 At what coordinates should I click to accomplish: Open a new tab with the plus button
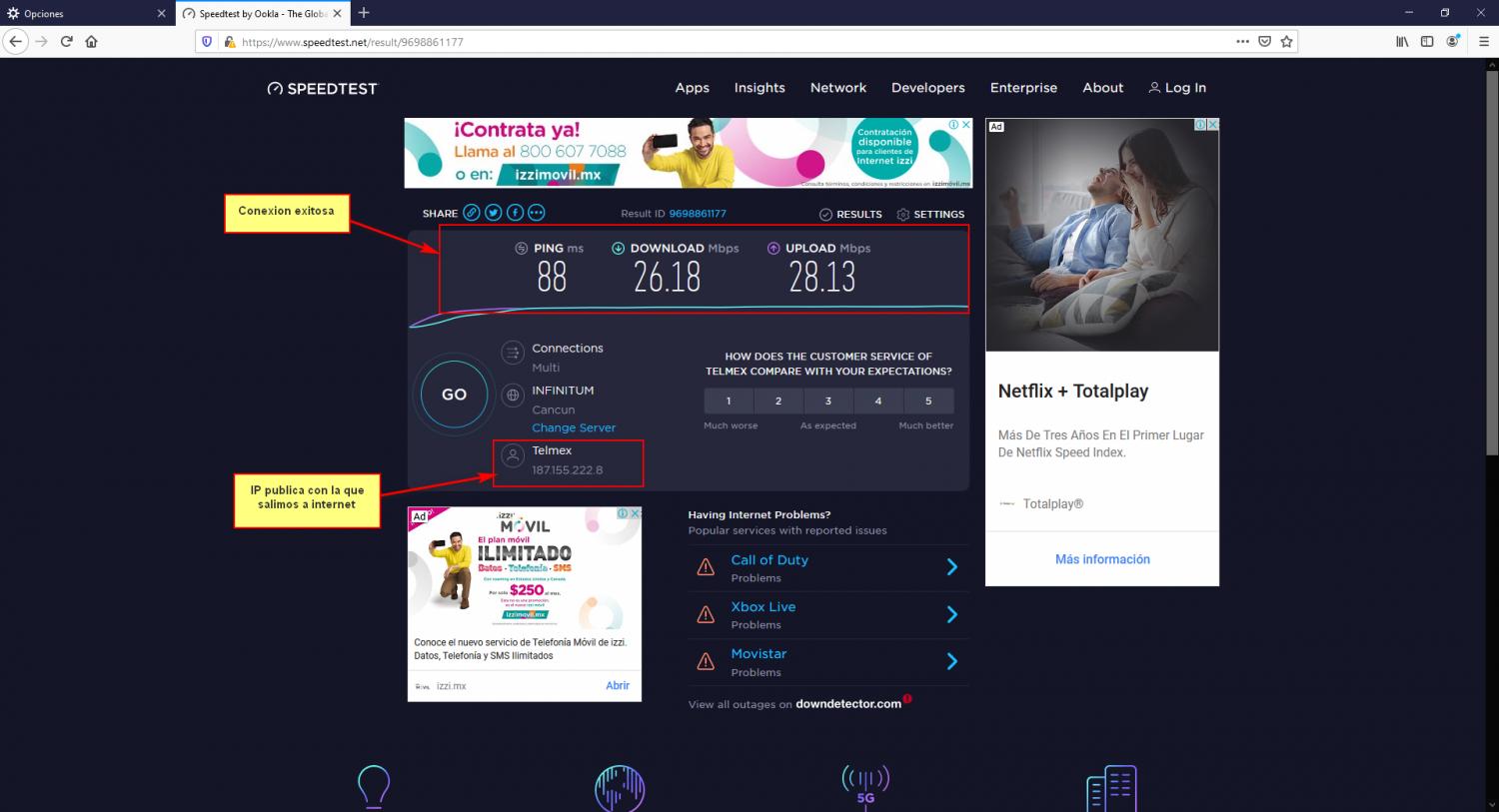point(364,13)
